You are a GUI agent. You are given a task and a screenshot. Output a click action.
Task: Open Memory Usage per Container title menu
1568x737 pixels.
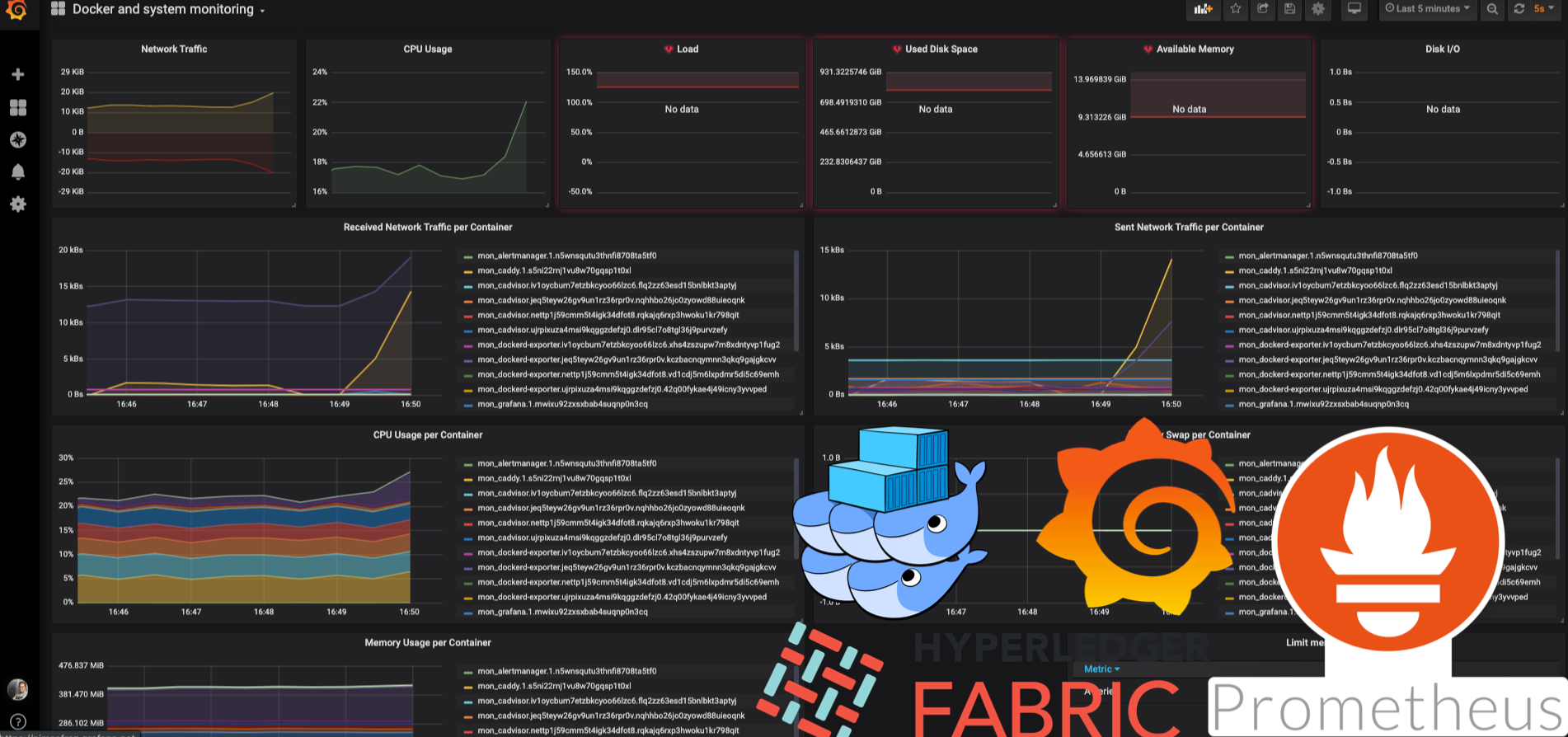pyautogui.click(x=428, y=643)
